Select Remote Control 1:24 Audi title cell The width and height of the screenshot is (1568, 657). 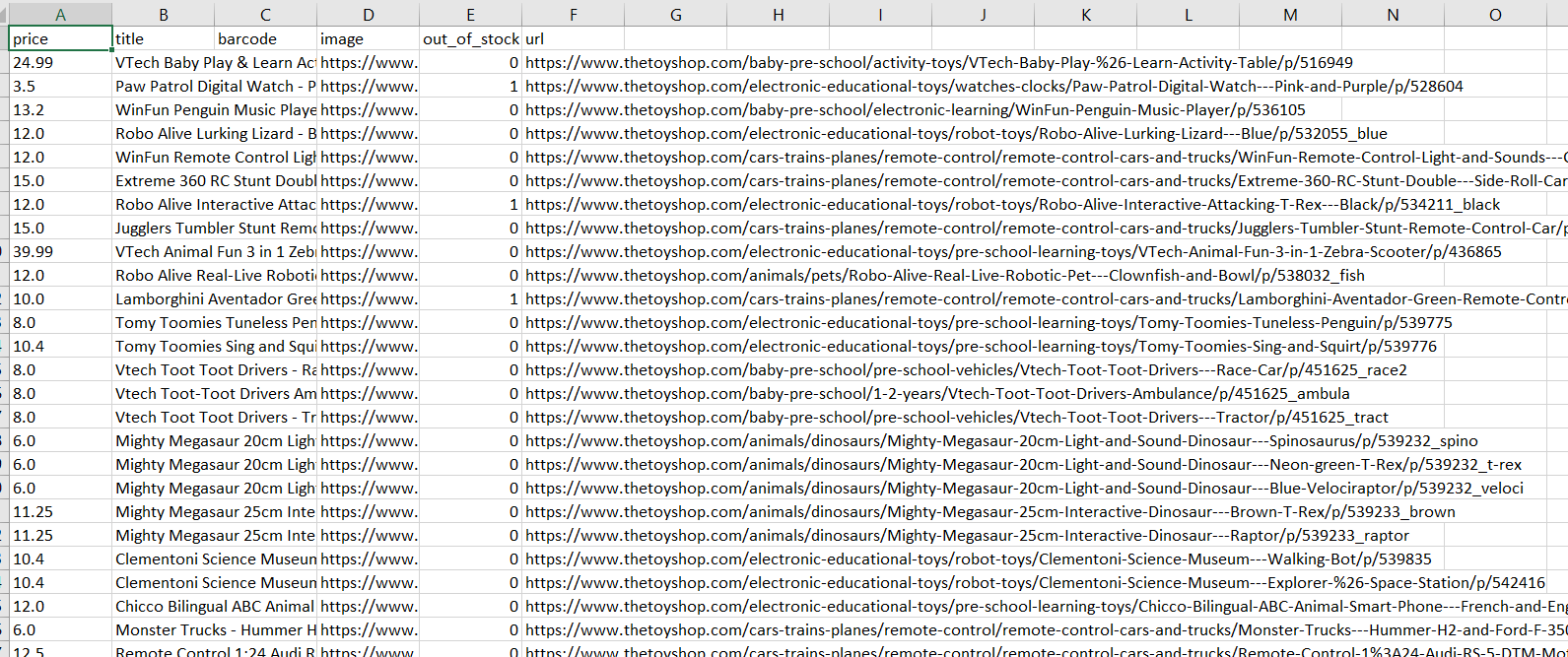pos(215,650)
